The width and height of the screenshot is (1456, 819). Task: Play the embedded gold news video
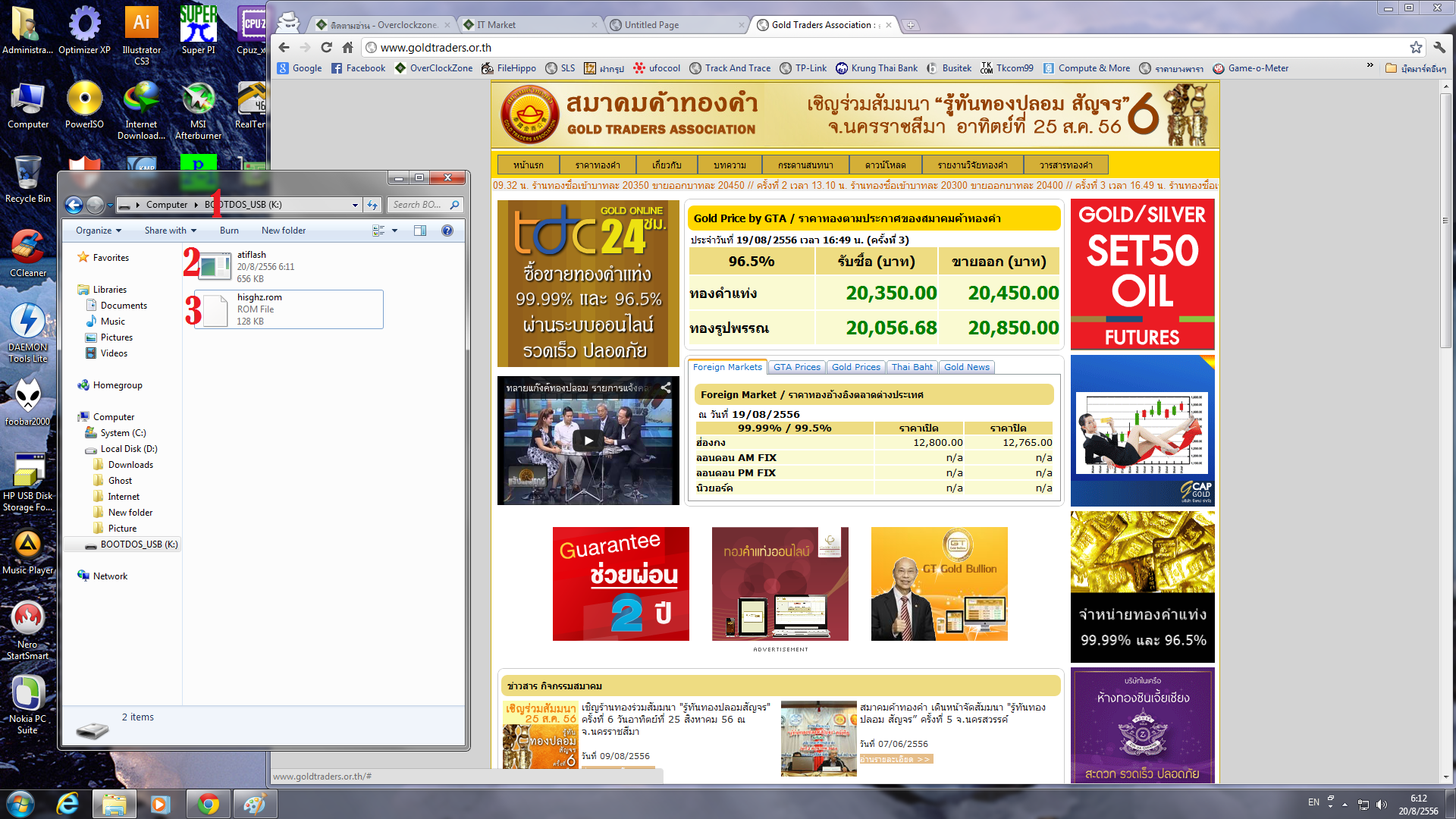coord(588,441)
